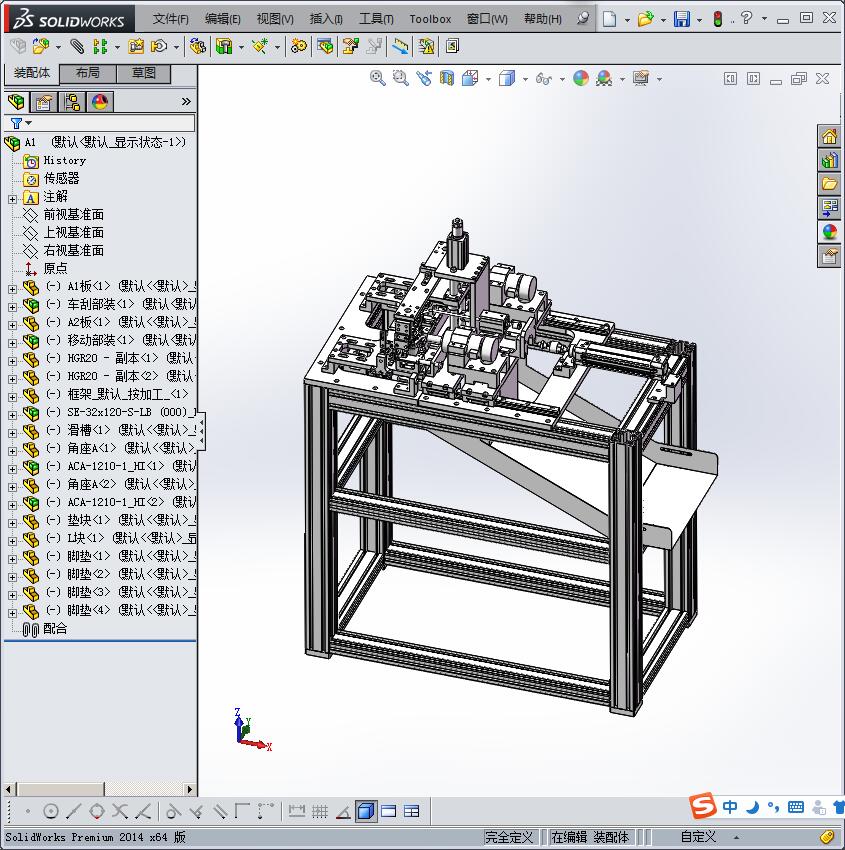Click the Zoom to Fit magnifier icon

pos(377,79)
